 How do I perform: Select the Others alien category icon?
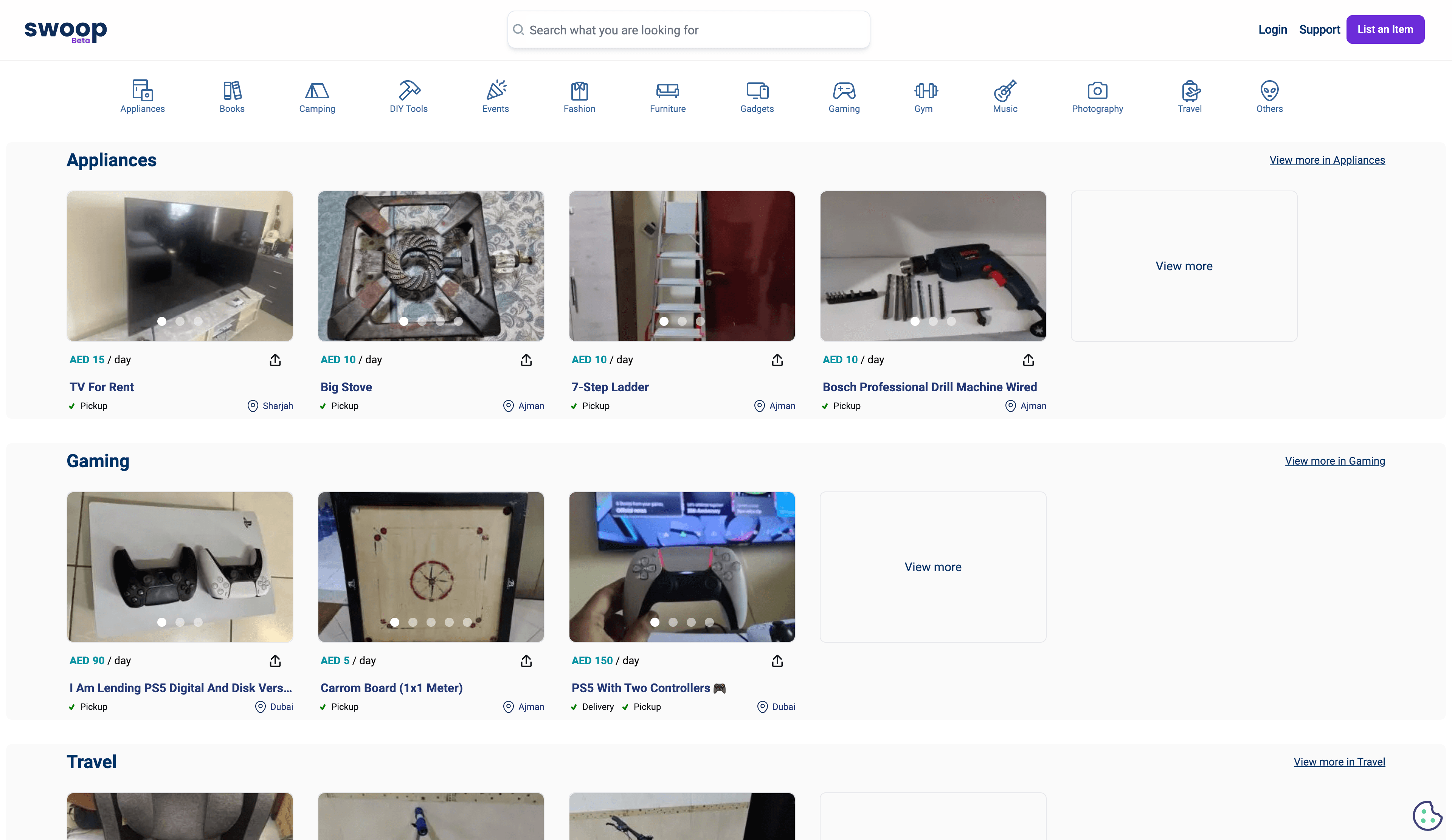point(1269,91)
